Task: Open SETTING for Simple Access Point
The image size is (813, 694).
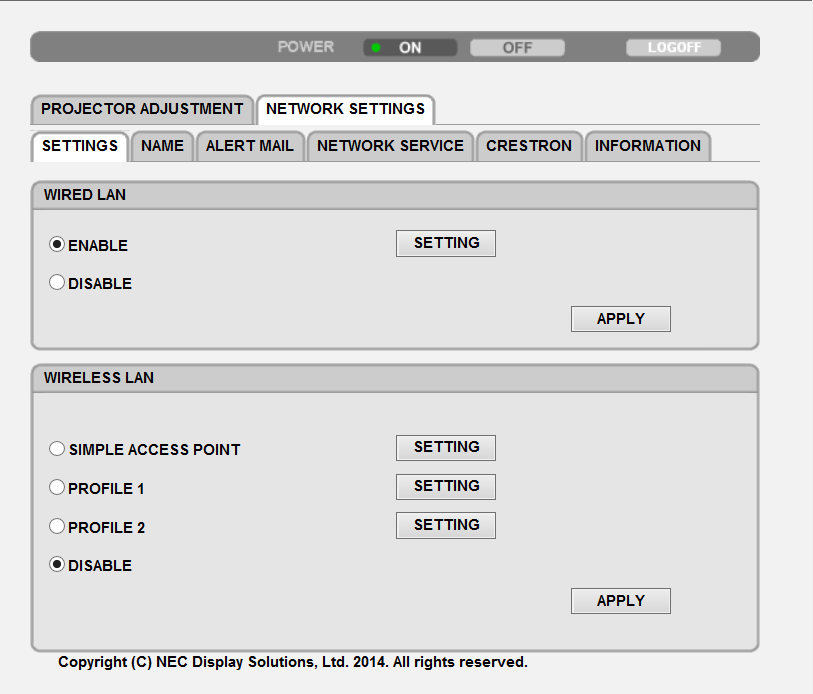Action: pos(446,448)
